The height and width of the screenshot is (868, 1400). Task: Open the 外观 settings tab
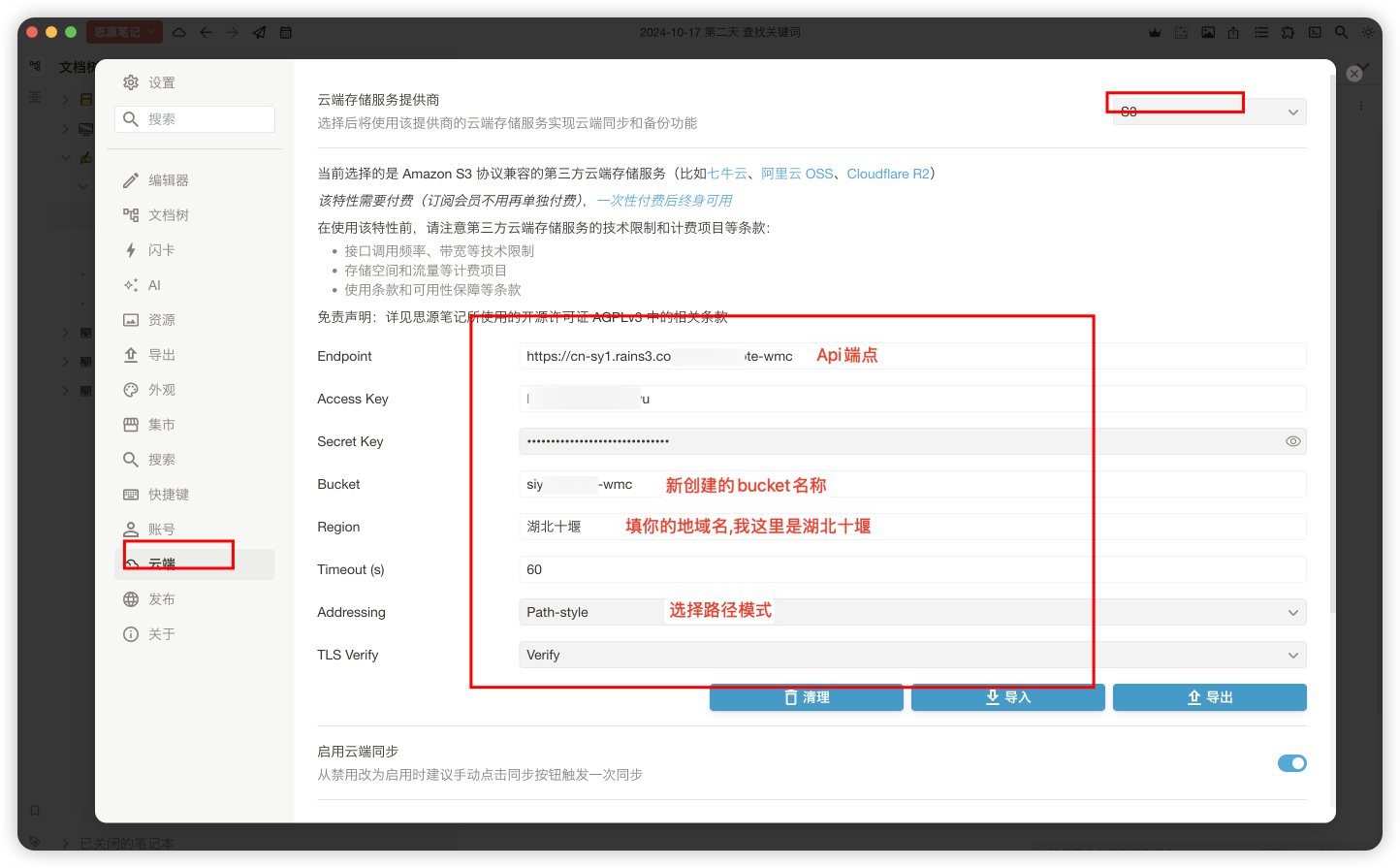click(x=195, y=390)
